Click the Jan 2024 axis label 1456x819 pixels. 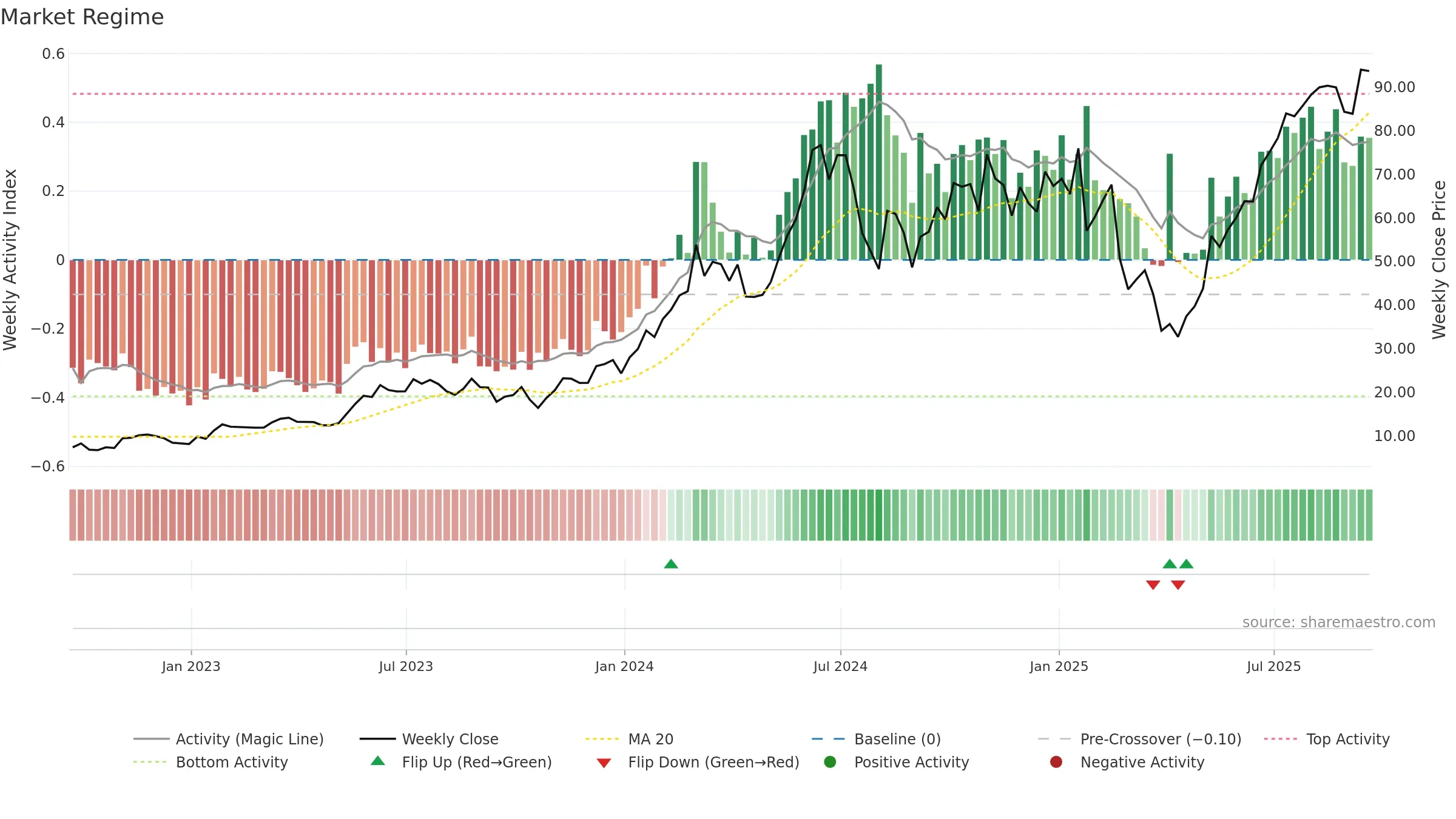(x=624, y=667)
